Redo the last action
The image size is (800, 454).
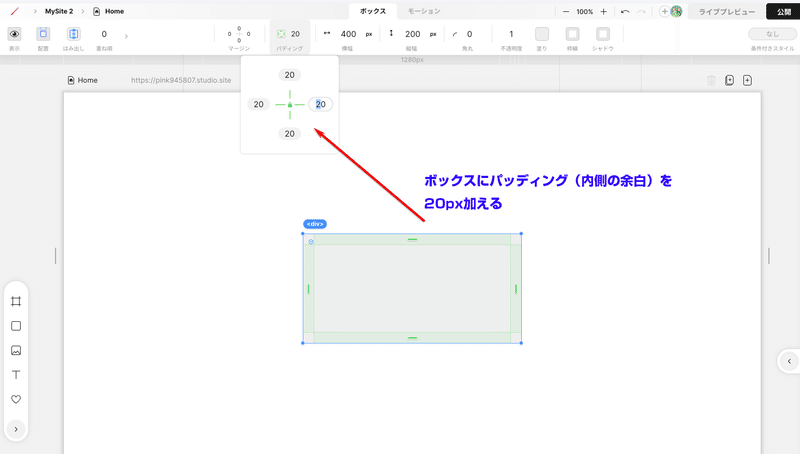(641, 12)
